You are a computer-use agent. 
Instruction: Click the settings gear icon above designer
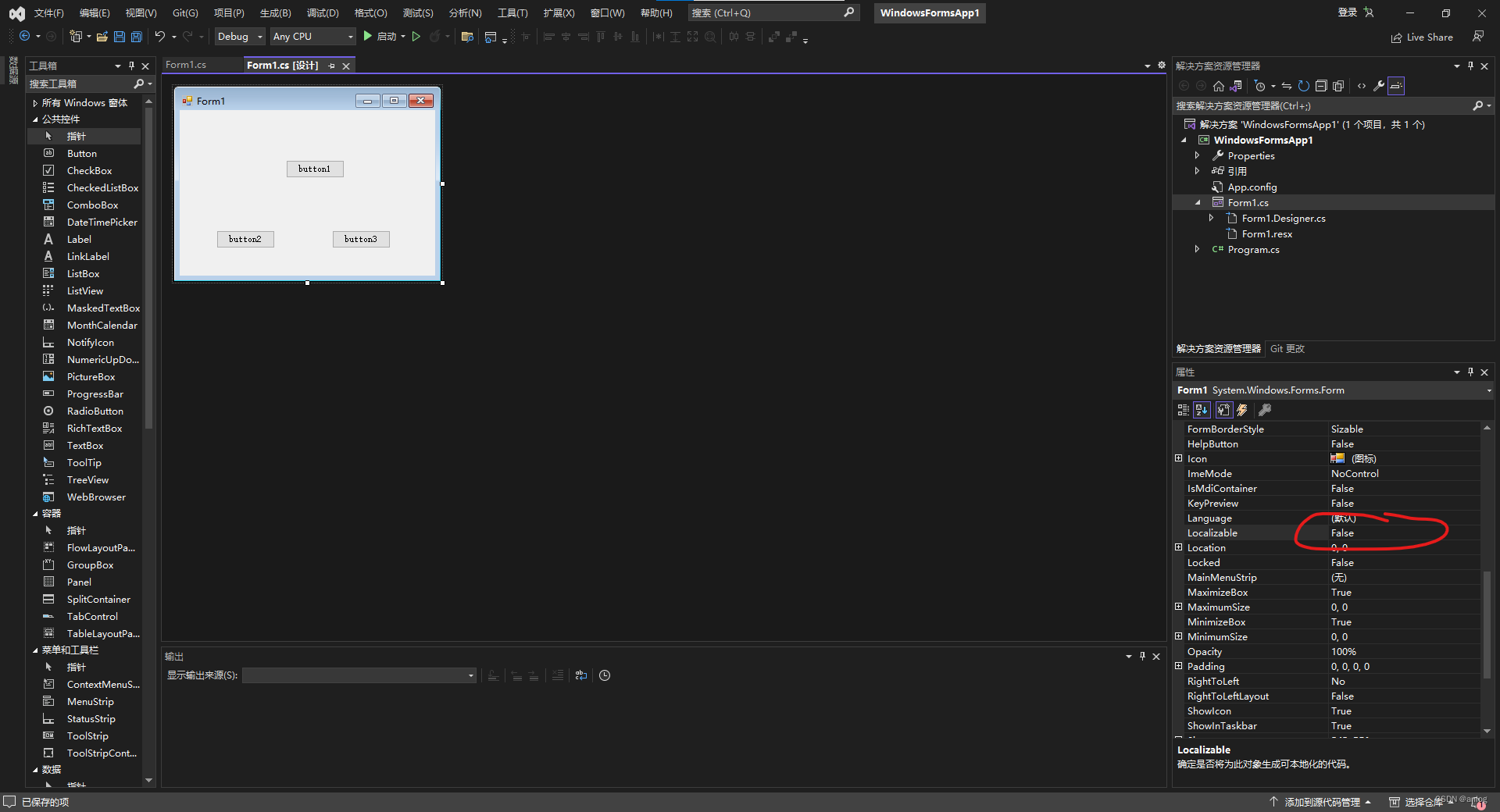coord(1161,66)
